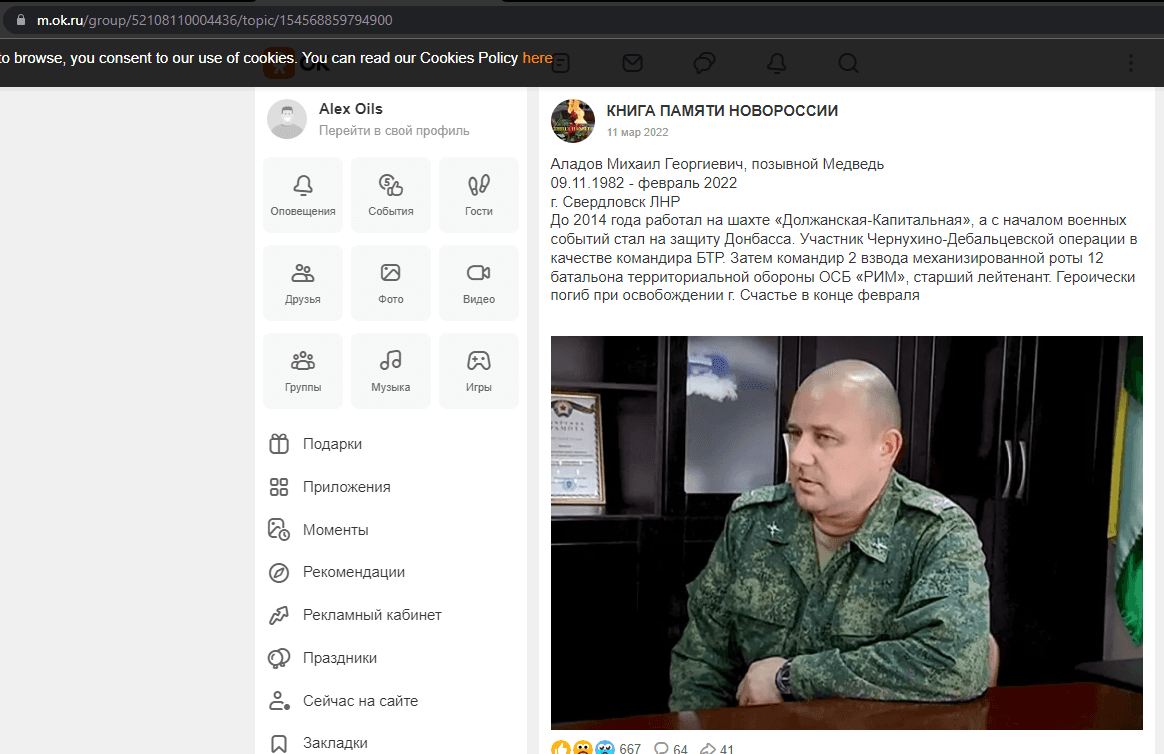1164x754 pixels.
Task: Go to the Друзья friends section
Action: point(302,283)
